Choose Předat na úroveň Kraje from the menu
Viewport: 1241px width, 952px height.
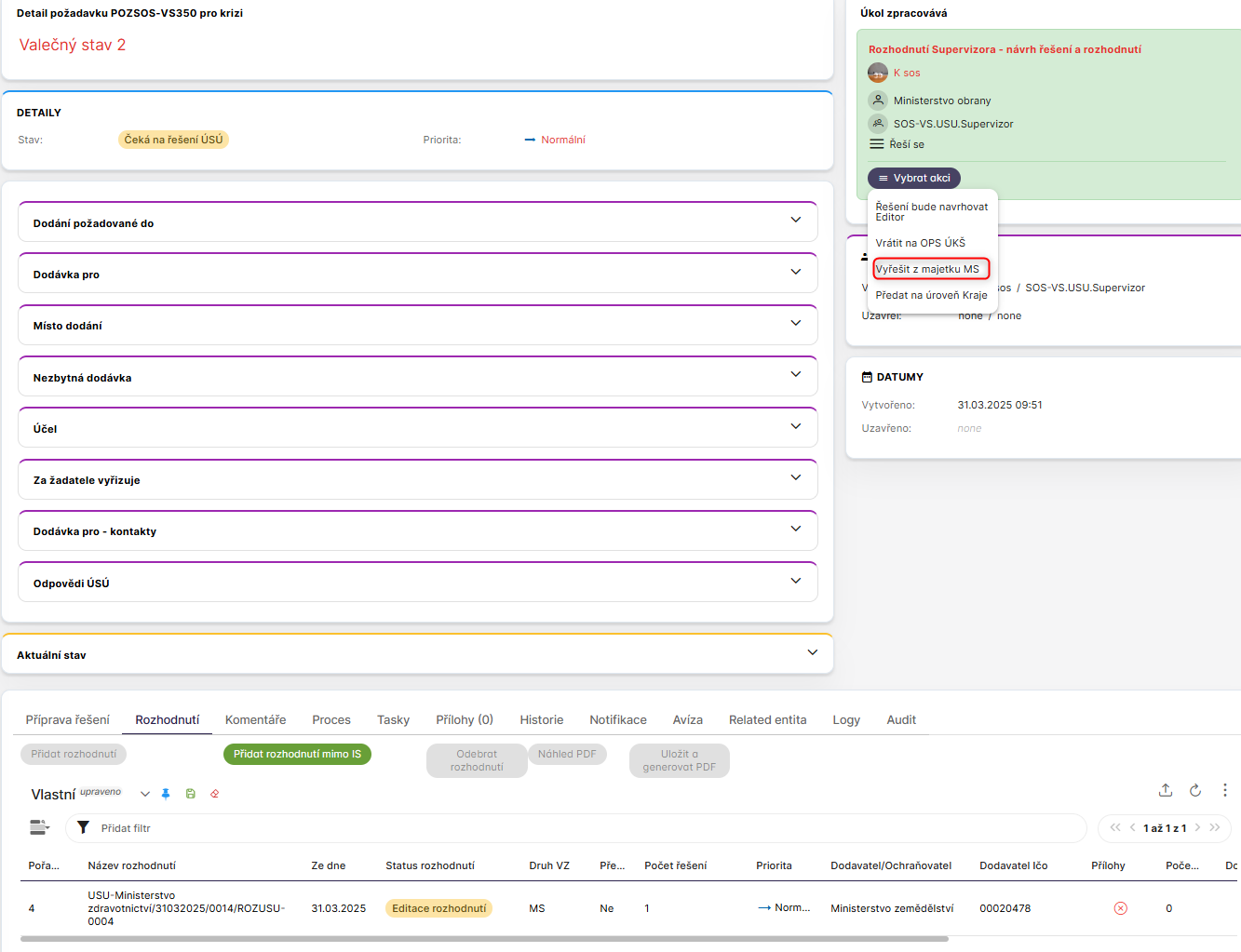pyautogui.click(x=931, y=295)
